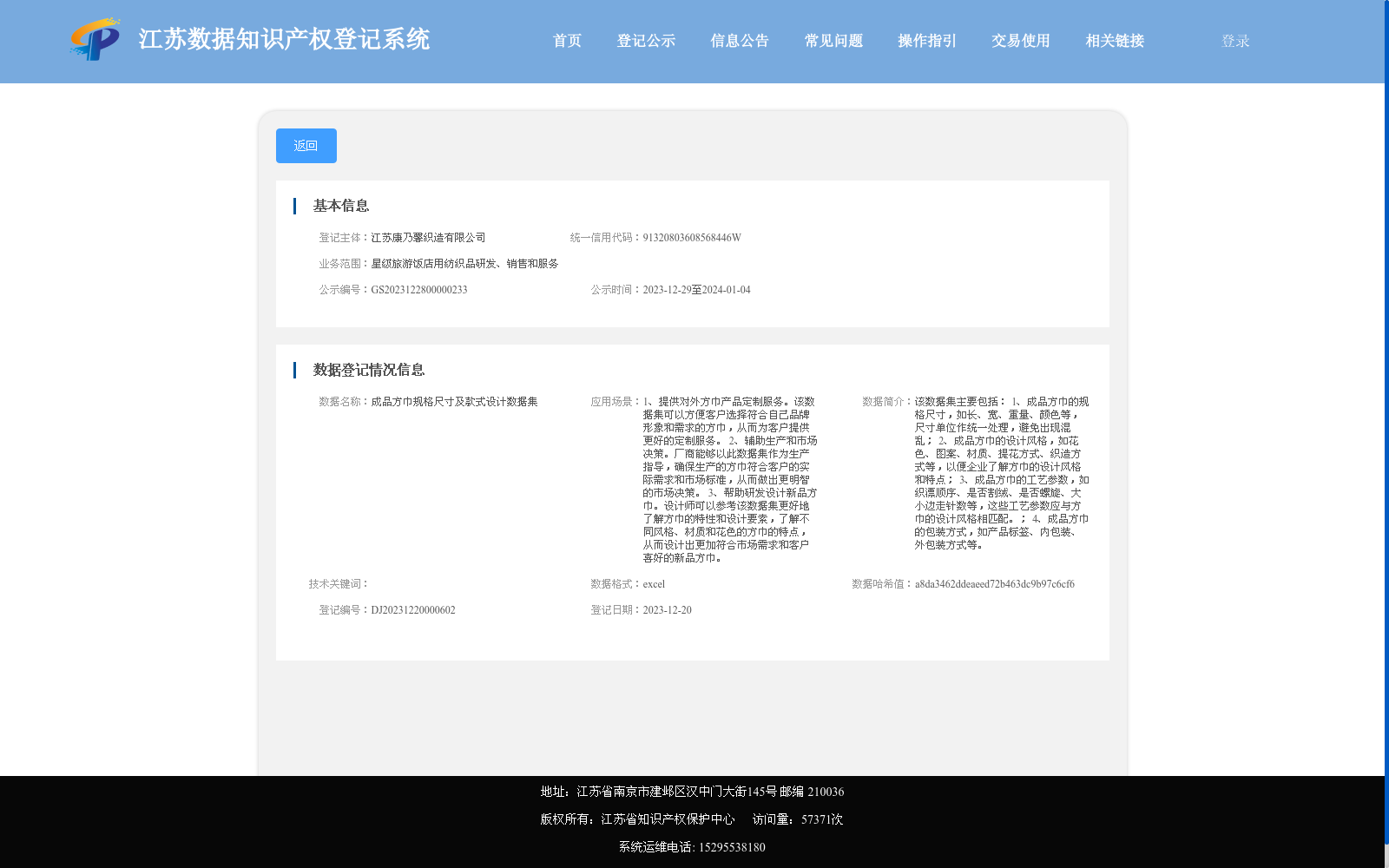Select the 公示编号 GS2023122800000233 text
The height and width of the screenshot is (868, 1389).
pyautogui.click(x=419, y=289)
